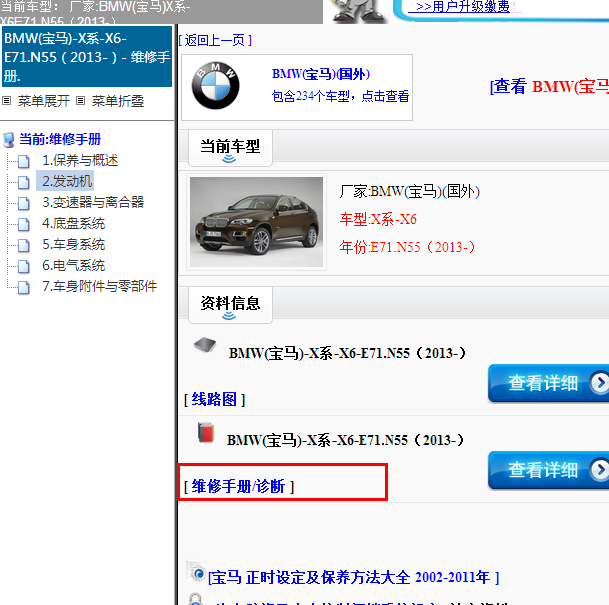Open 6.电气系统 in the tree
609x605 pixels.
pyautogui.click(x=73, y=265)
